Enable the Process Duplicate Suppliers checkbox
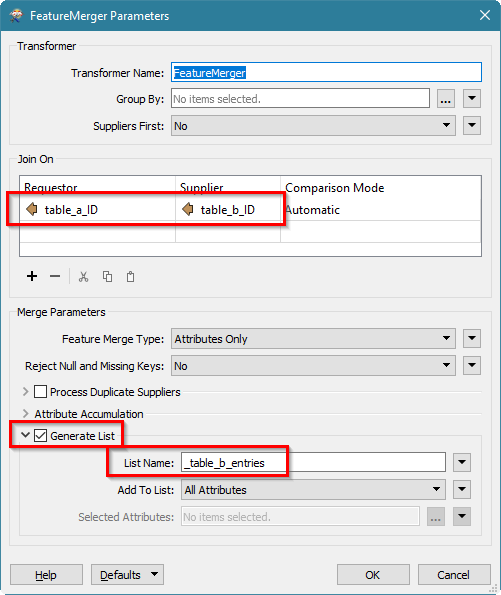Screen dimensions: 501x595 pyautogui.click(x=41, y=392)
